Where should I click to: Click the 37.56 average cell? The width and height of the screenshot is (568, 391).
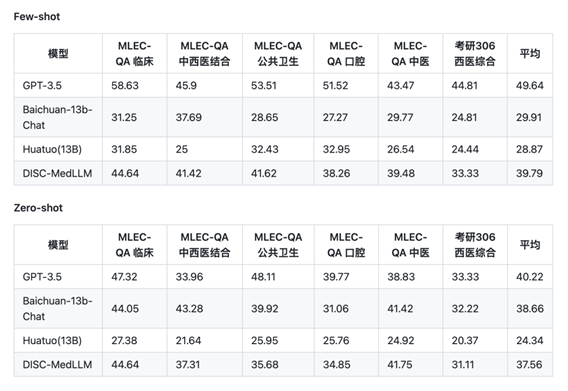coord(529,365)
